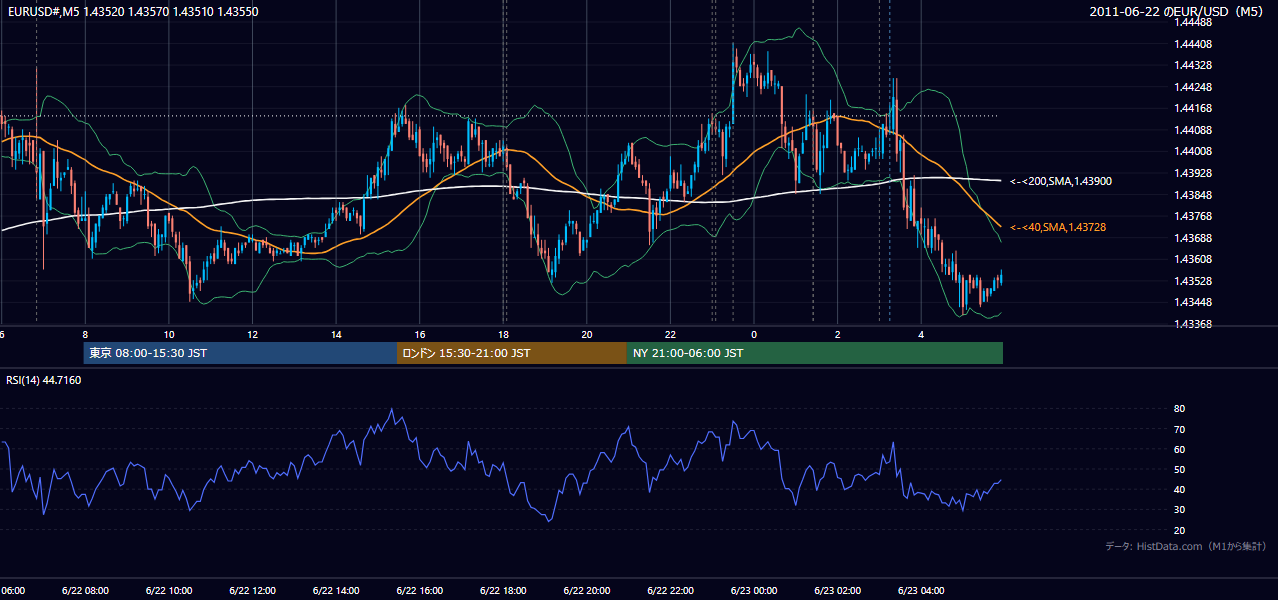Viewport: 1278px width, 600px height.
Task: Click price axis label 1.43928
Action: 1195,173
